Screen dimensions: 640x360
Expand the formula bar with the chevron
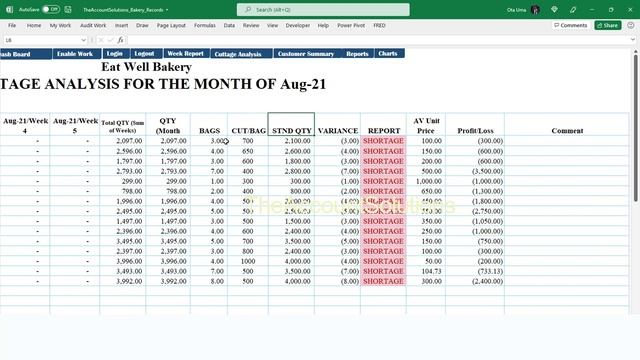pos(633,40)
